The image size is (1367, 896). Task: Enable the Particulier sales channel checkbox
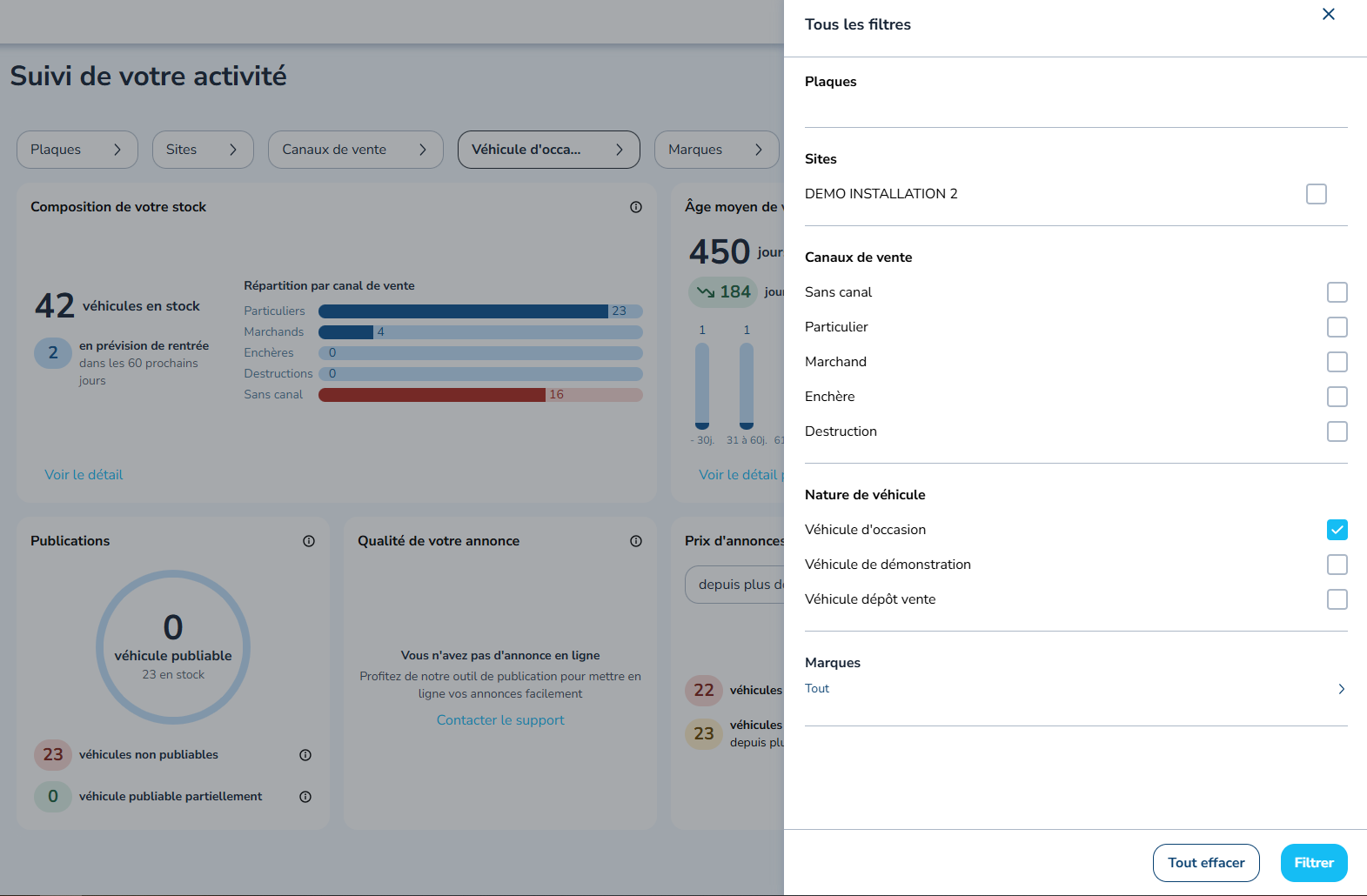click(x=1337, y=327)
